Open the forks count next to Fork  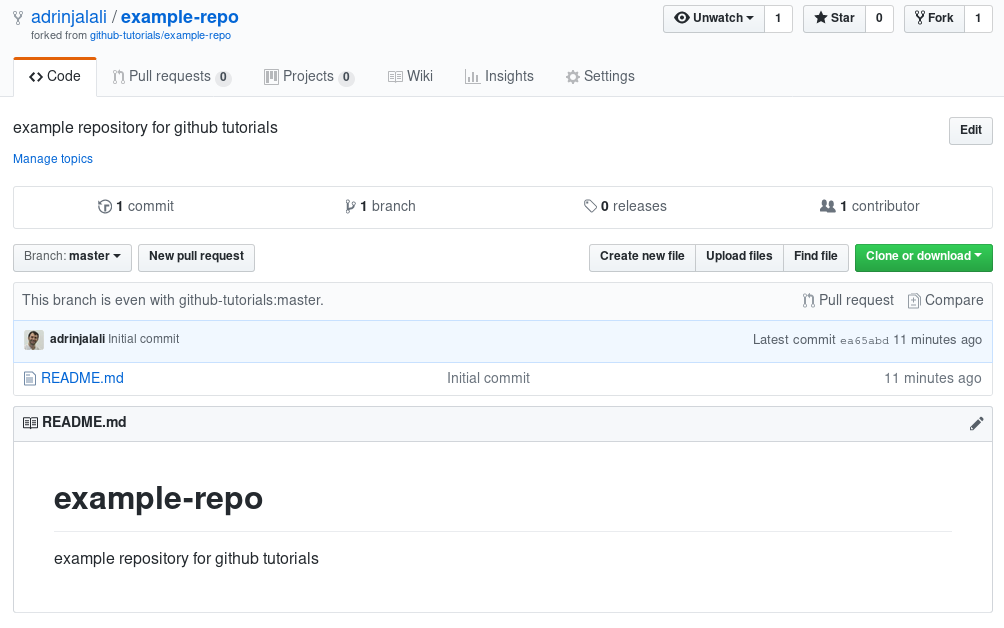click(x=978, y=19)
